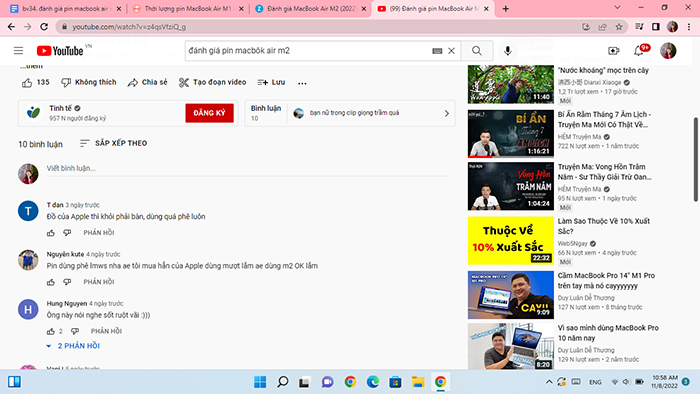The width and height of the screenshot is (700, 394).
Task: Open a new browser tab
Action: [505, 8]
